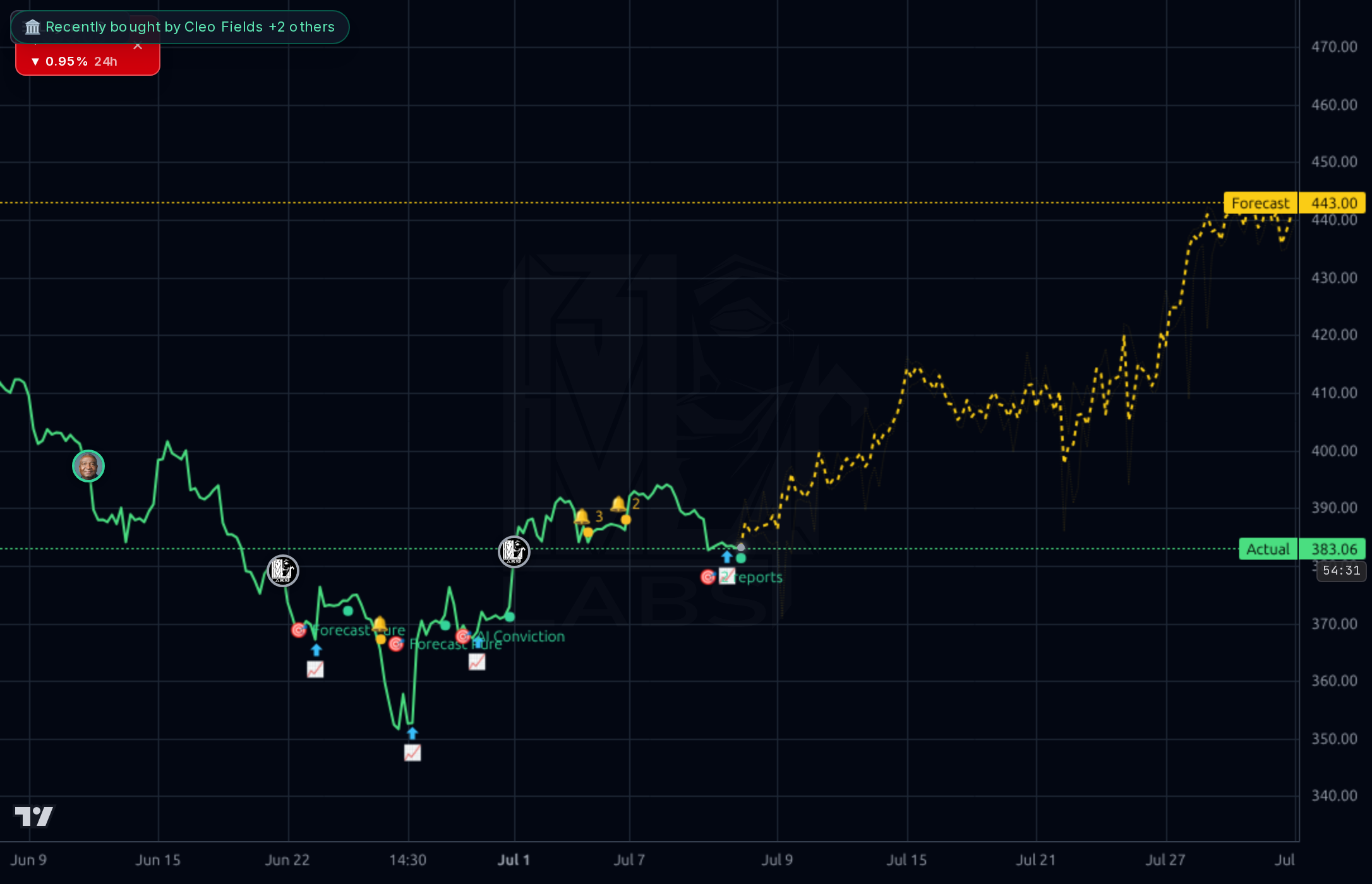Open the Cleo Fields avatar marker on the chart
Screen dimensions: 1372x884
coord(88,466)
